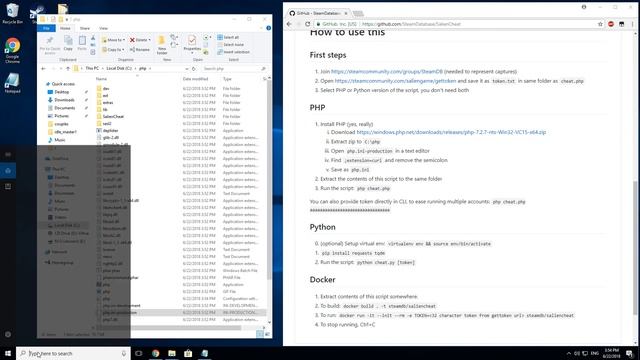Screen dimensions: 640x360
Task: Open Properties from the Explorer ribbon
Action: [x=192, y=43]
